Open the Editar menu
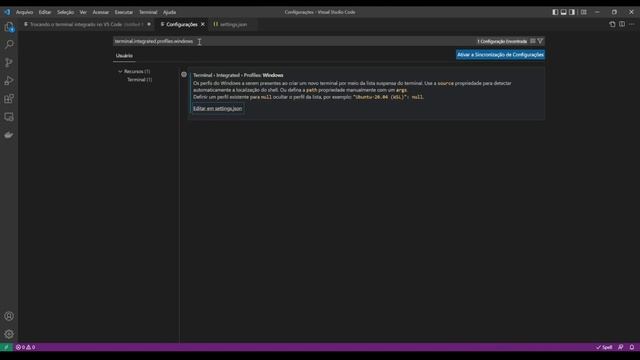The width and height of the screenshot is (640, 360). [x=45, y=12]
